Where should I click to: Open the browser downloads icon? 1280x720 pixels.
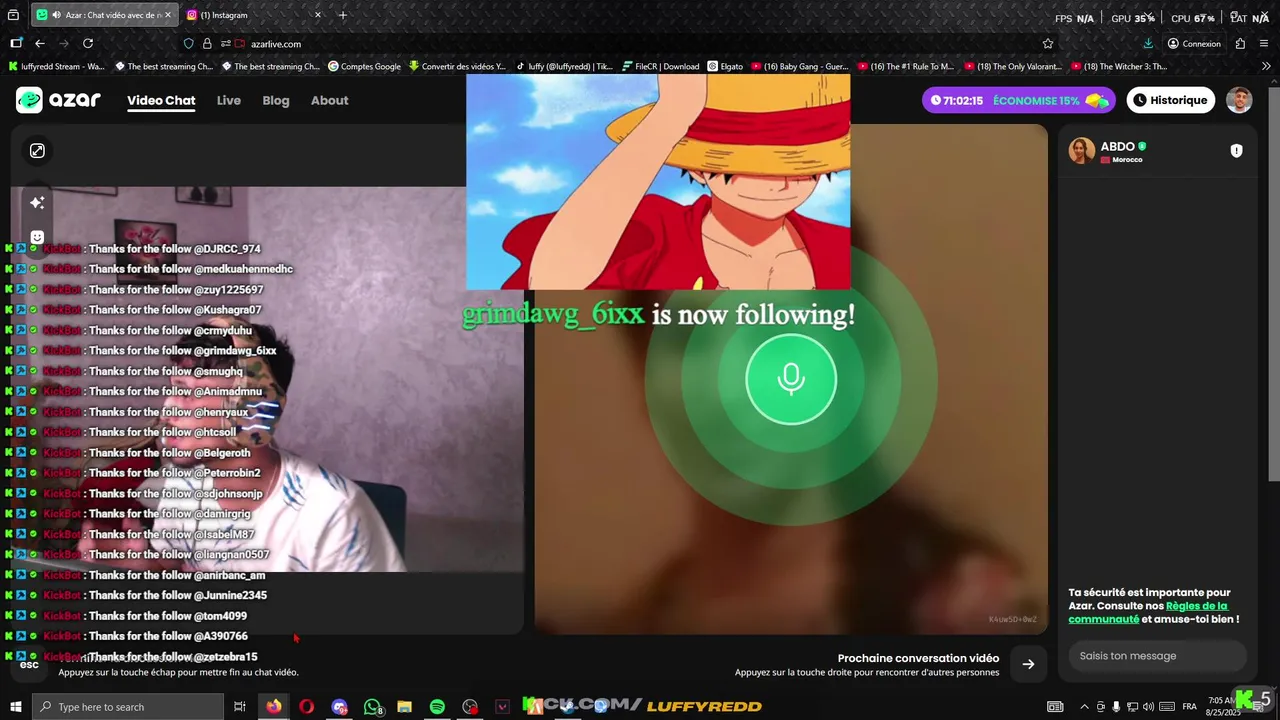[1148, 43]
